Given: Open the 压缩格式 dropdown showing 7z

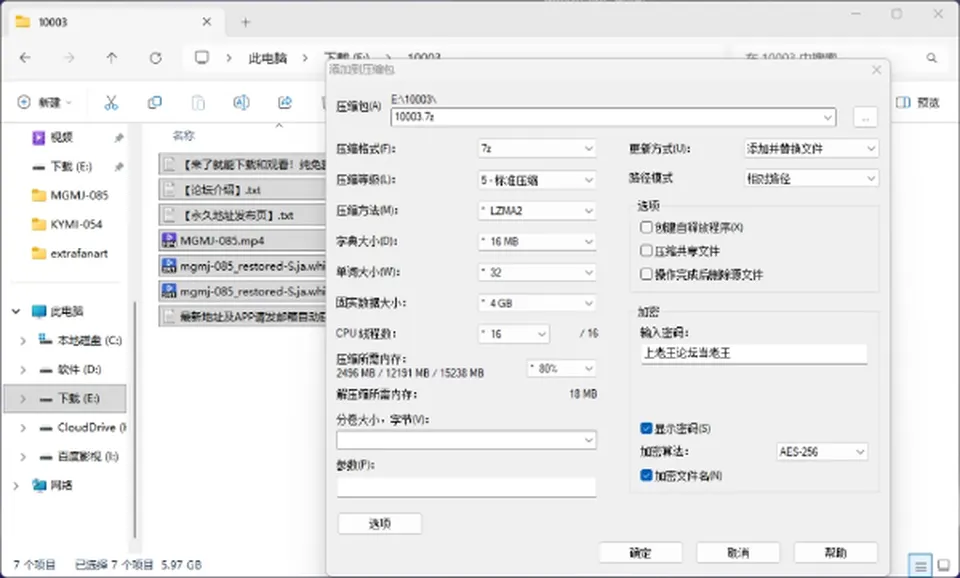Looking at the screenshot, I should tap(536, 148).
